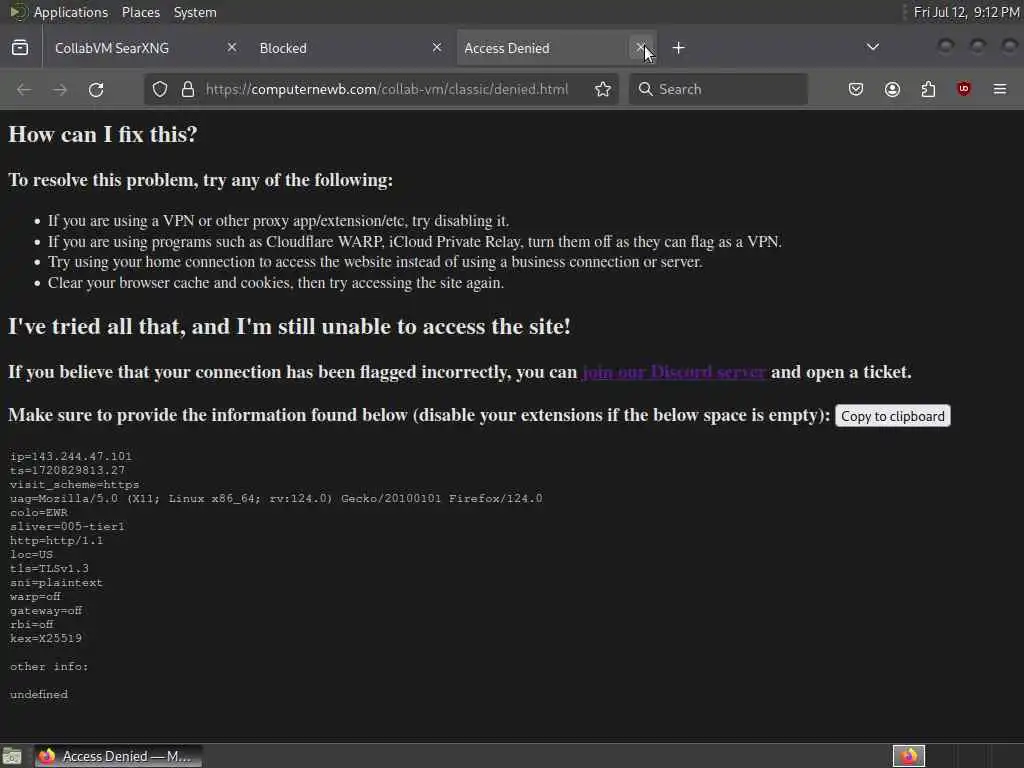
Task: Close the Blocked tab
Action: pos(437,47)
